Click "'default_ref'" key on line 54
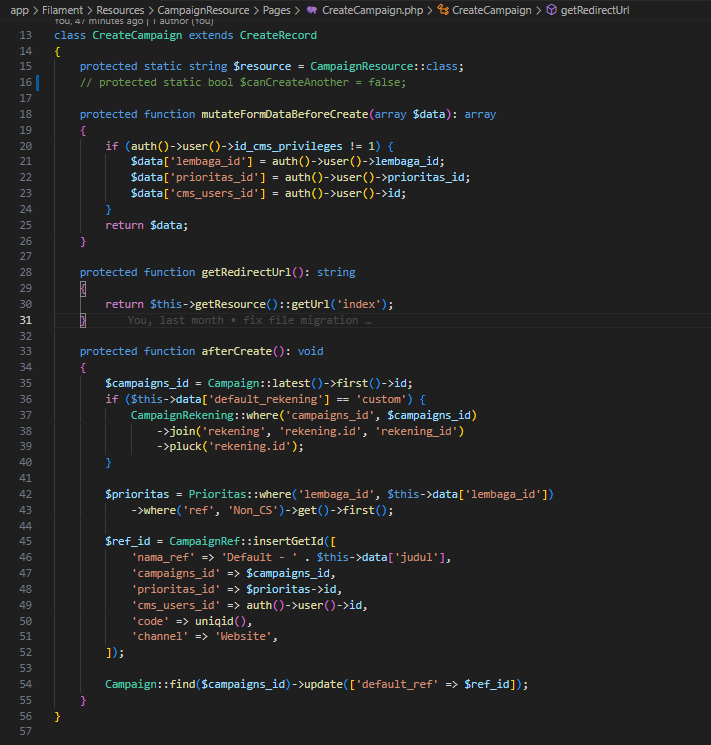 tap(397, 684)
